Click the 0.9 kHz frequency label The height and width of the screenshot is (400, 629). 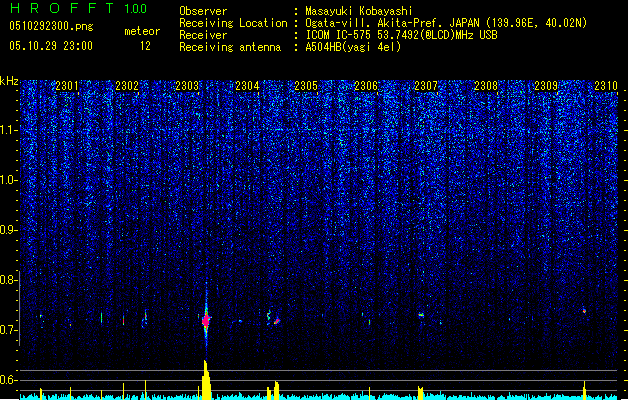9,230
